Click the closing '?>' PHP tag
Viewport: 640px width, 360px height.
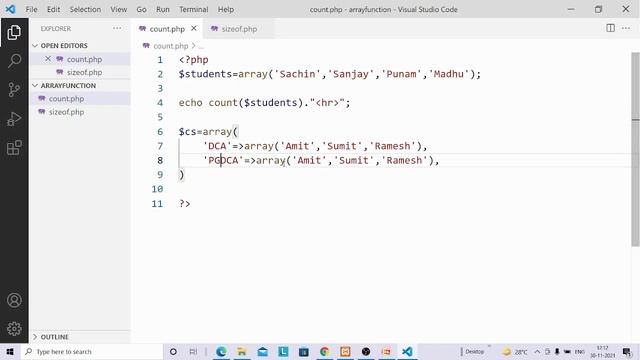point(184,203)
